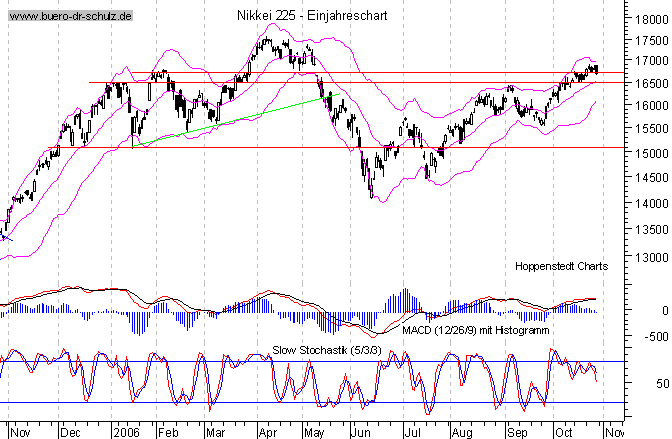
Task: Click the May label on time axis
Action: coord(314,432)
